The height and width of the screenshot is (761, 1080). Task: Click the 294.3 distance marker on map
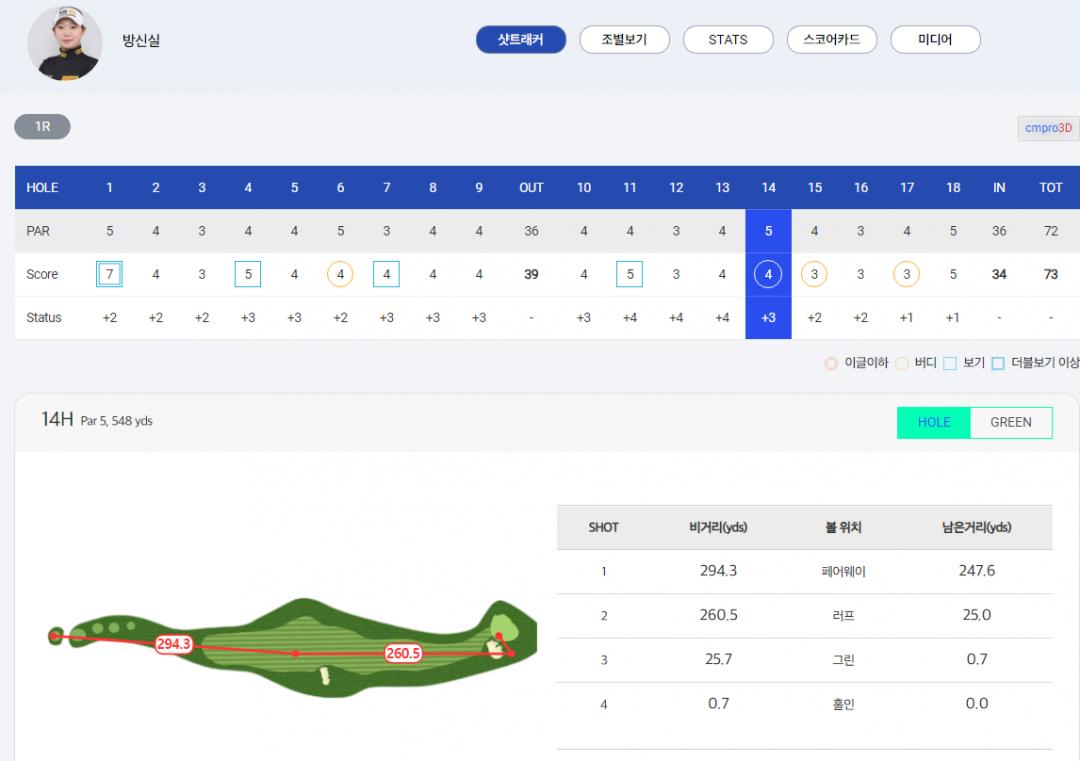[x=173, y=644]
